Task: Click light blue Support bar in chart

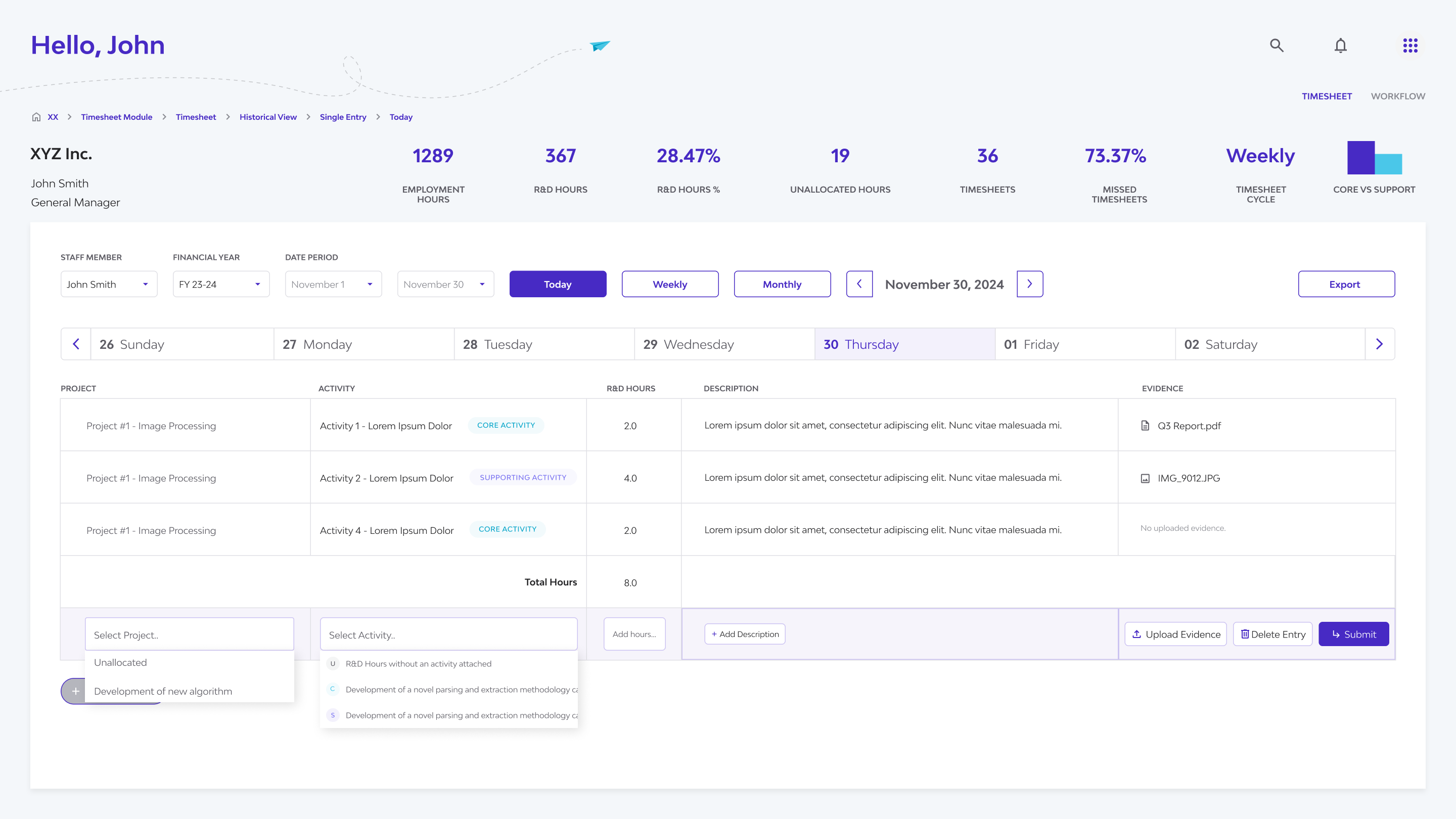Action: click(x=1389, y=164)
